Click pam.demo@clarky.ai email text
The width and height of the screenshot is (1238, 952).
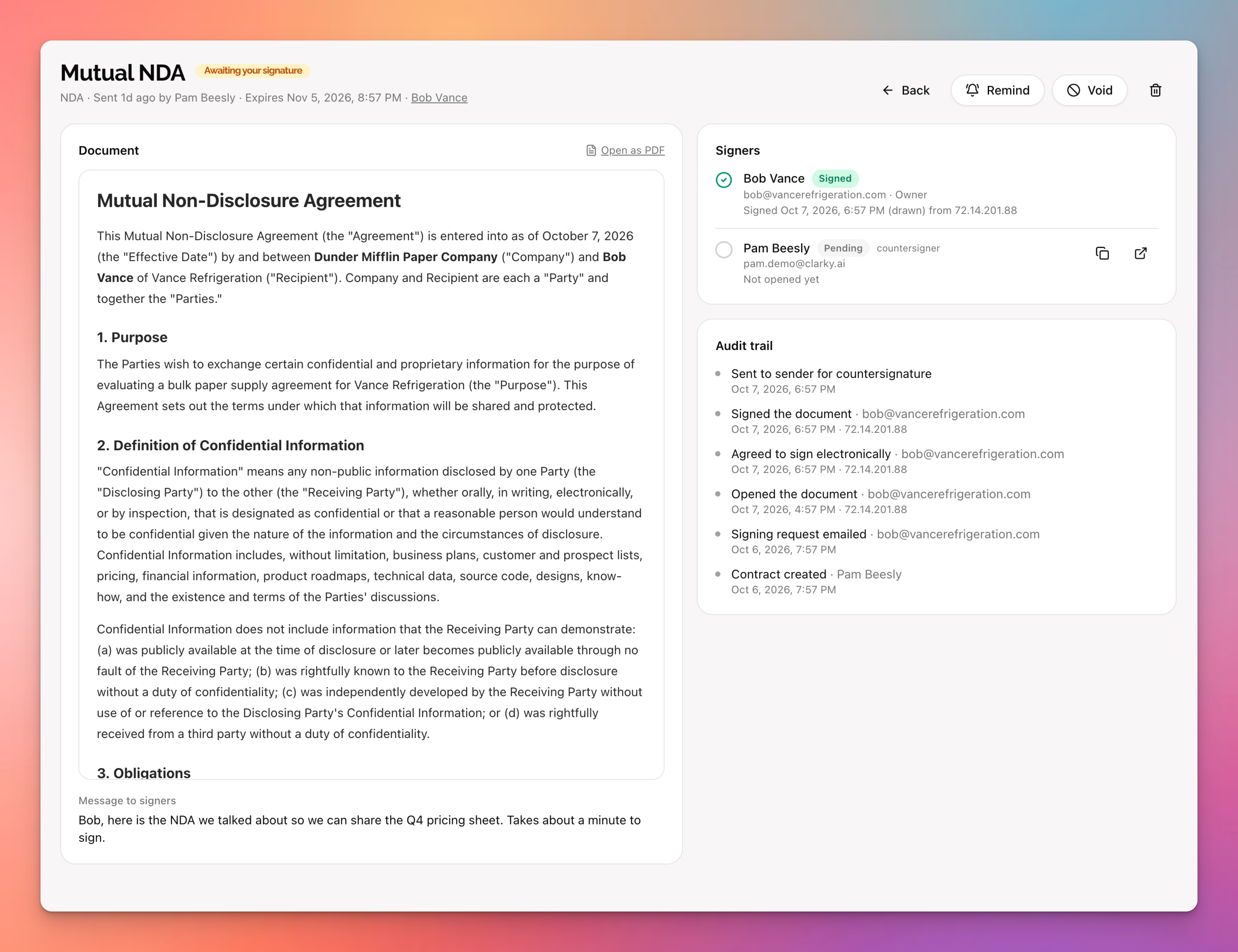794,263
